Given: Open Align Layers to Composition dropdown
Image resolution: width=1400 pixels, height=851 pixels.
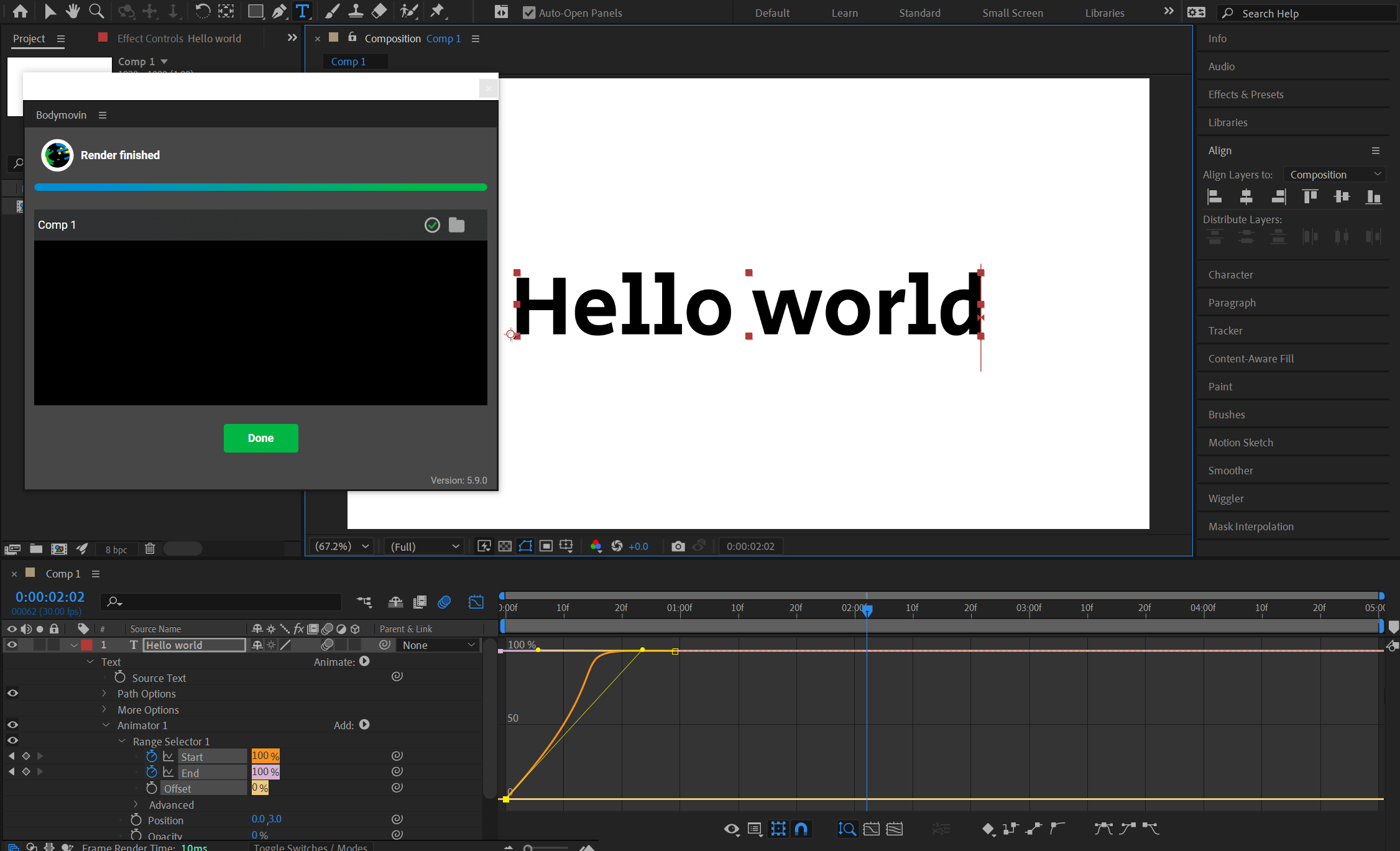Looking at the screenshot, I should 1334,175.
